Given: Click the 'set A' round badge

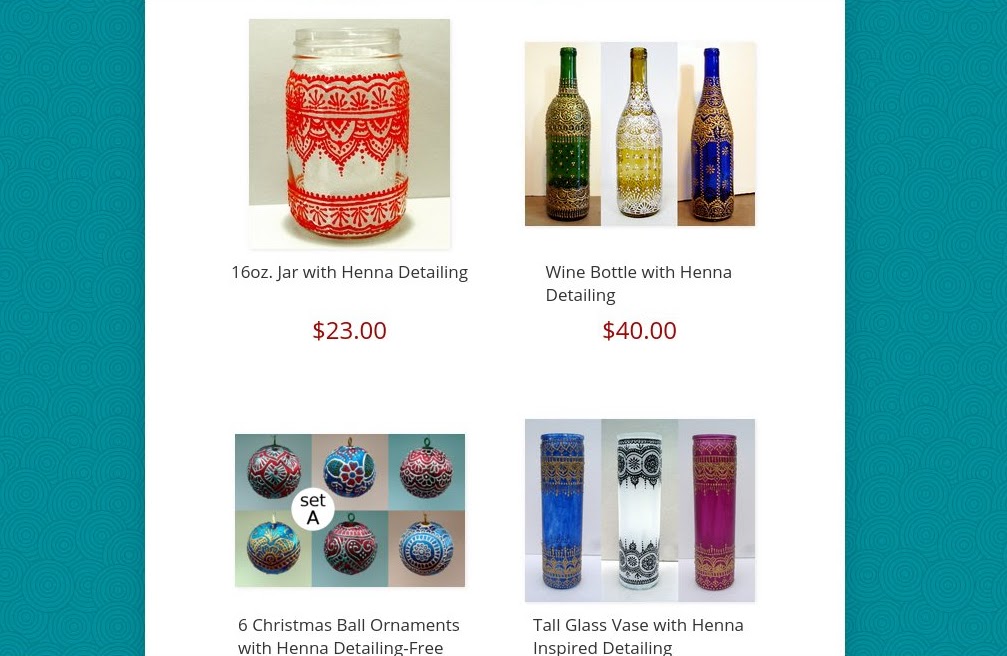Looking at the screenshot, I should click(313, 510).
